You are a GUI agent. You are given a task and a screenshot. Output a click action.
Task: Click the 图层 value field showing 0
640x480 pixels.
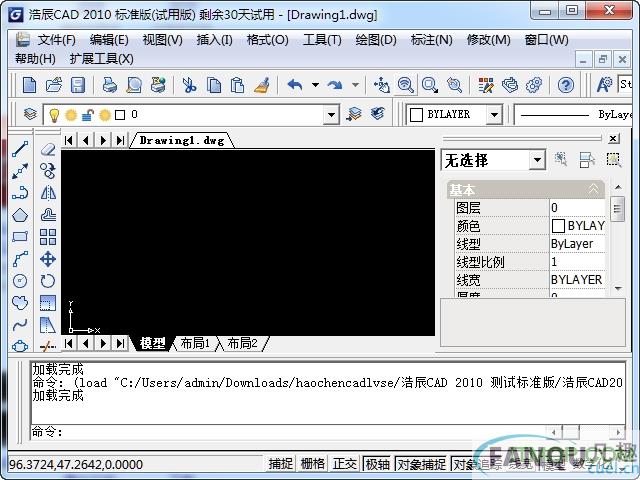pos(577,208)
